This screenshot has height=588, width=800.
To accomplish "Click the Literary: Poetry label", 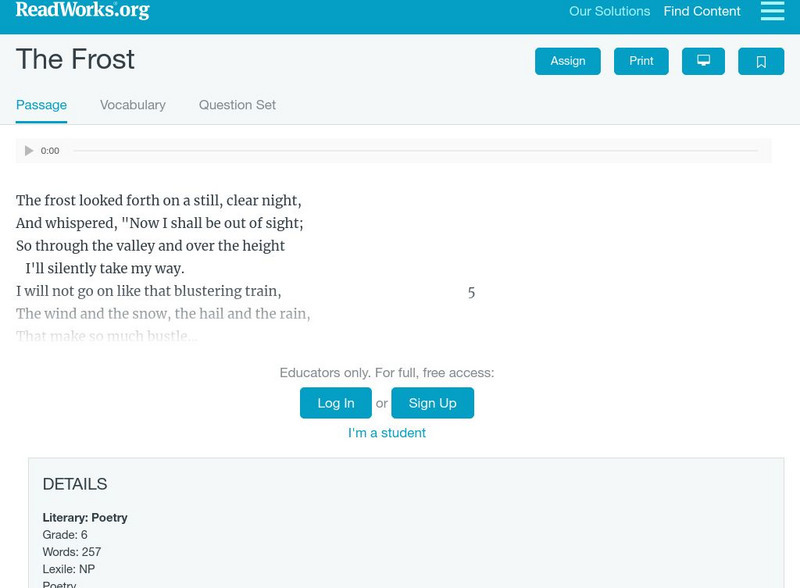I will point(85,518).
